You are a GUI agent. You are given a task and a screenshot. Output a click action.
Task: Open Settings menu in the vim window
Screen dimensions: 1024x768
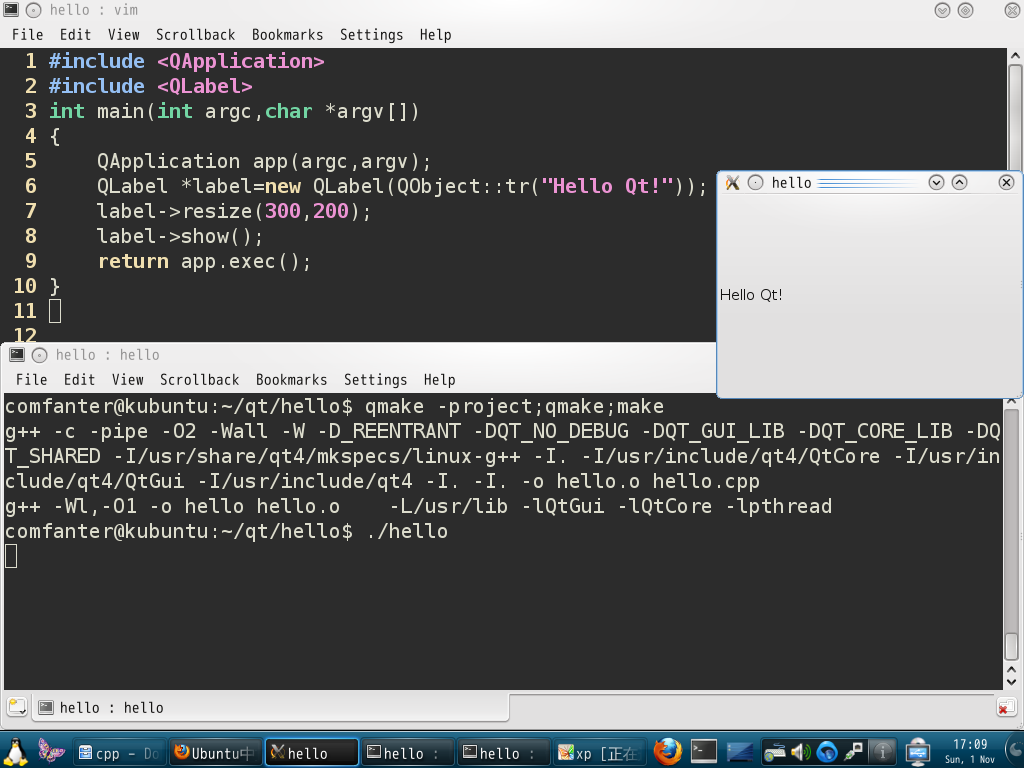pyautogui.click(x=371, y=35)
